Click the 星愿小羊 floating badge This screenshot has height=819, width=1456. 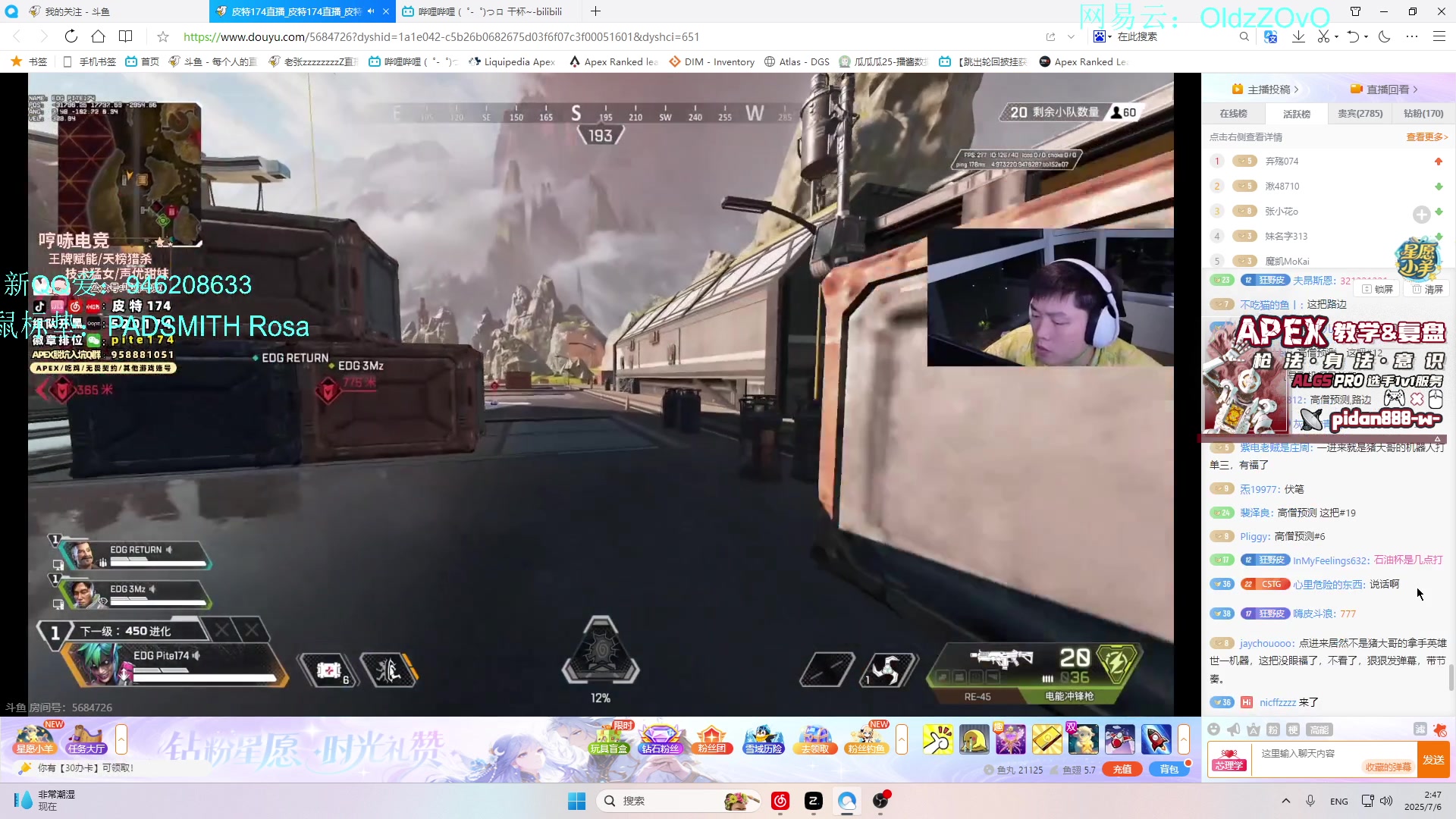1418,259
